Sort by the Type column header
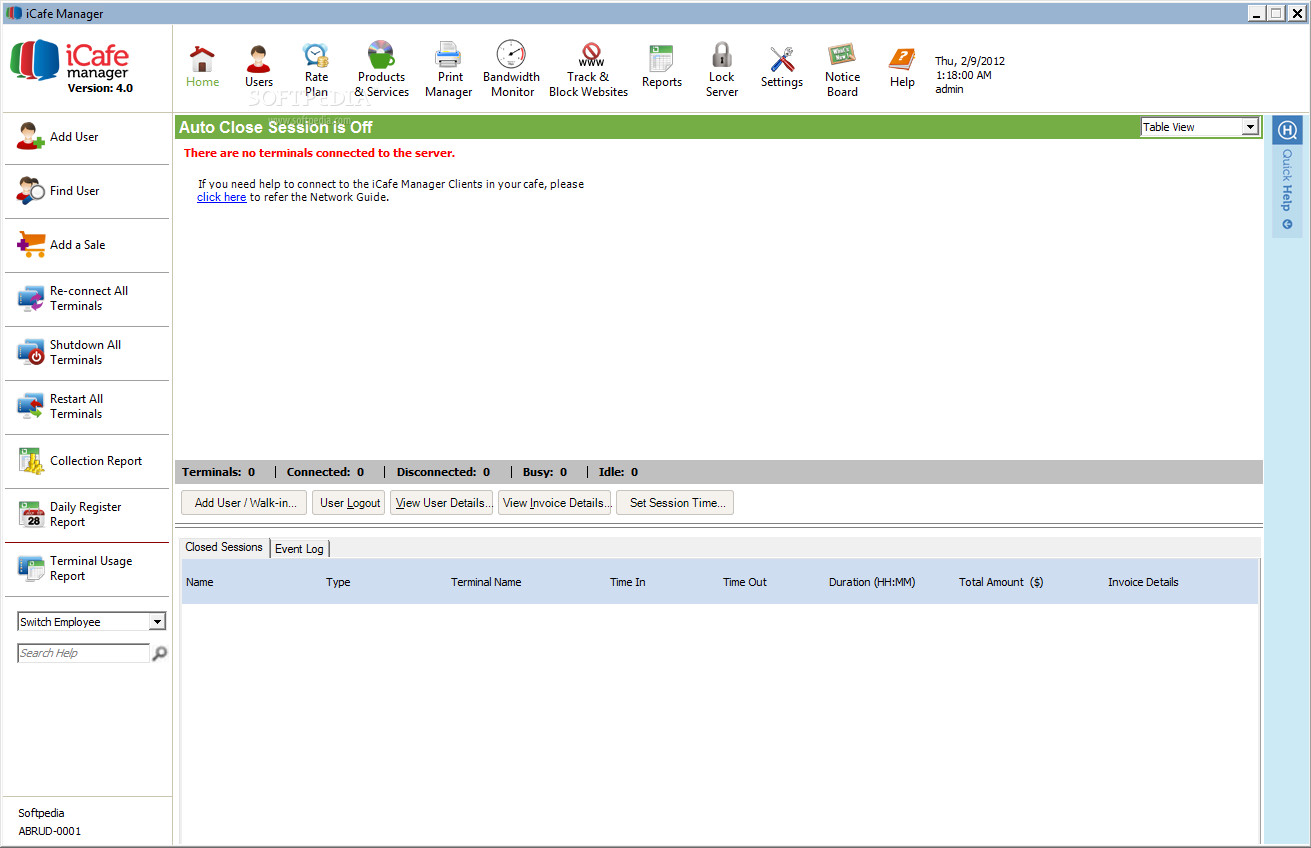Screen dimensions: 1311x848 (x=338, y=582)
